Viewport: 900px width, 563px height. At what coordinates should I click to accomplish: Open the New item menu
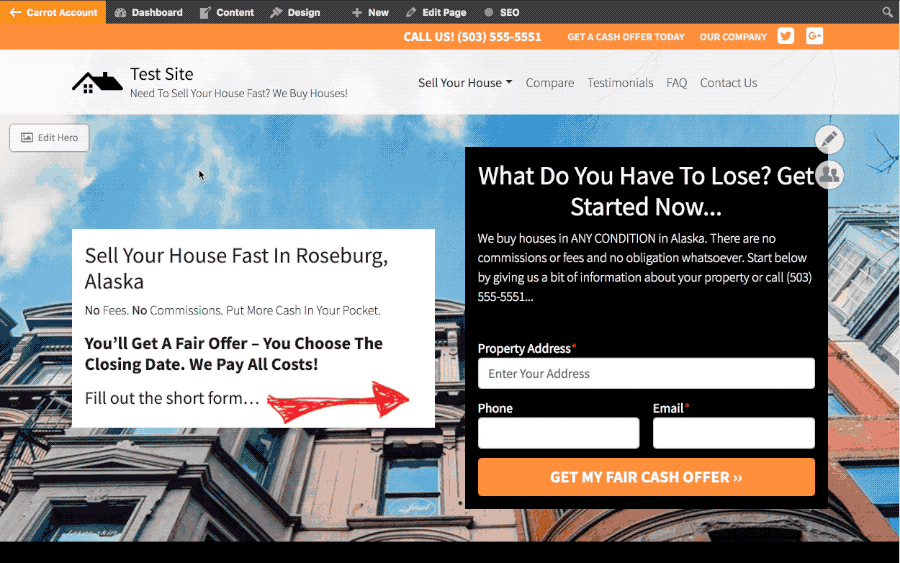tap(370, 12)
